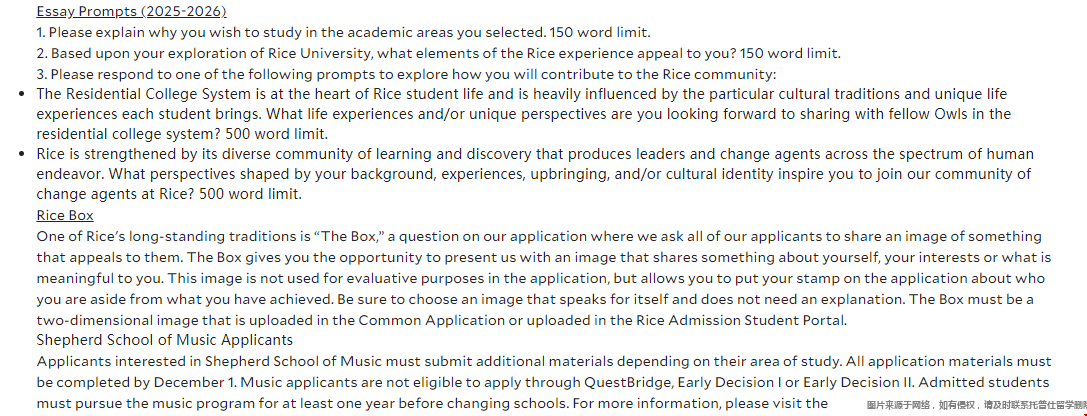Image resolution: width=1087 pixels, height=416 pixels.
Task: Click the "Shepherd School of Music Applicants" heading
Action: click(165, 340)
